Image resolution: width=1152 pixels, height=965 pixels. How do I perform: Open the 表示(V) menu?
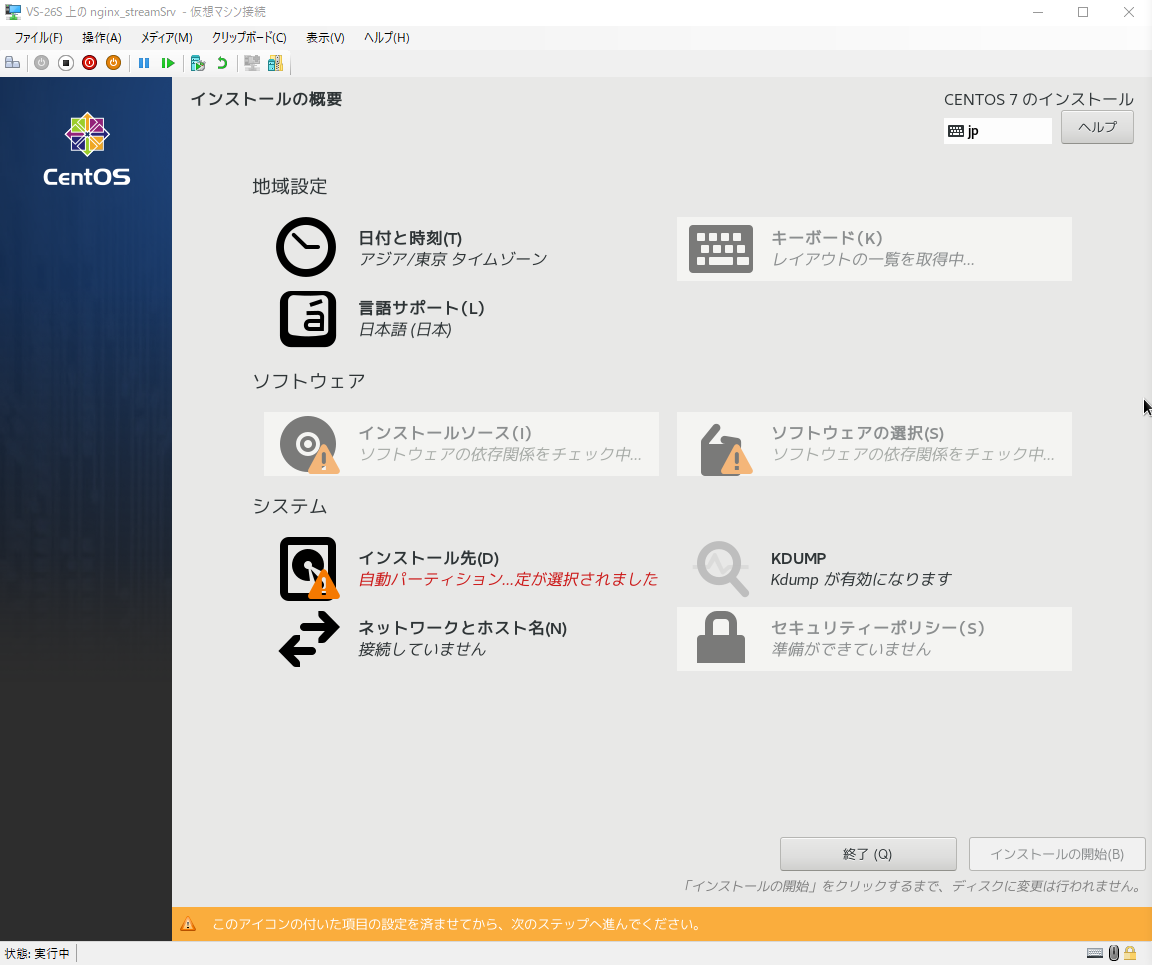coord(325,38)
